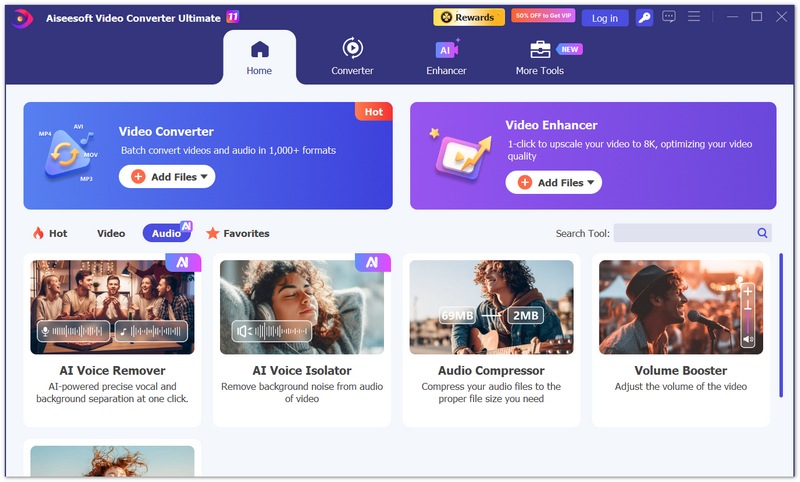Screen dimensions: 800x482
Task: Switch to the Home tab
Action: [x=259, y=58]
